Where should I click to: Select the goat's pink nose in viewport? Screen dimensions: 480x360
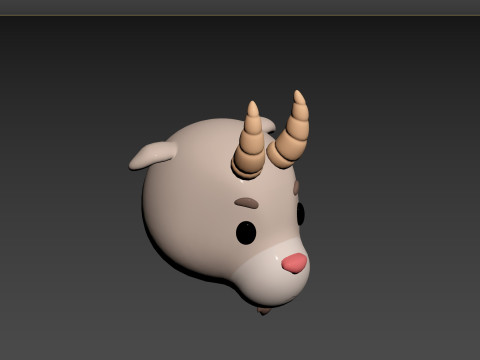[x=294, y=263]
